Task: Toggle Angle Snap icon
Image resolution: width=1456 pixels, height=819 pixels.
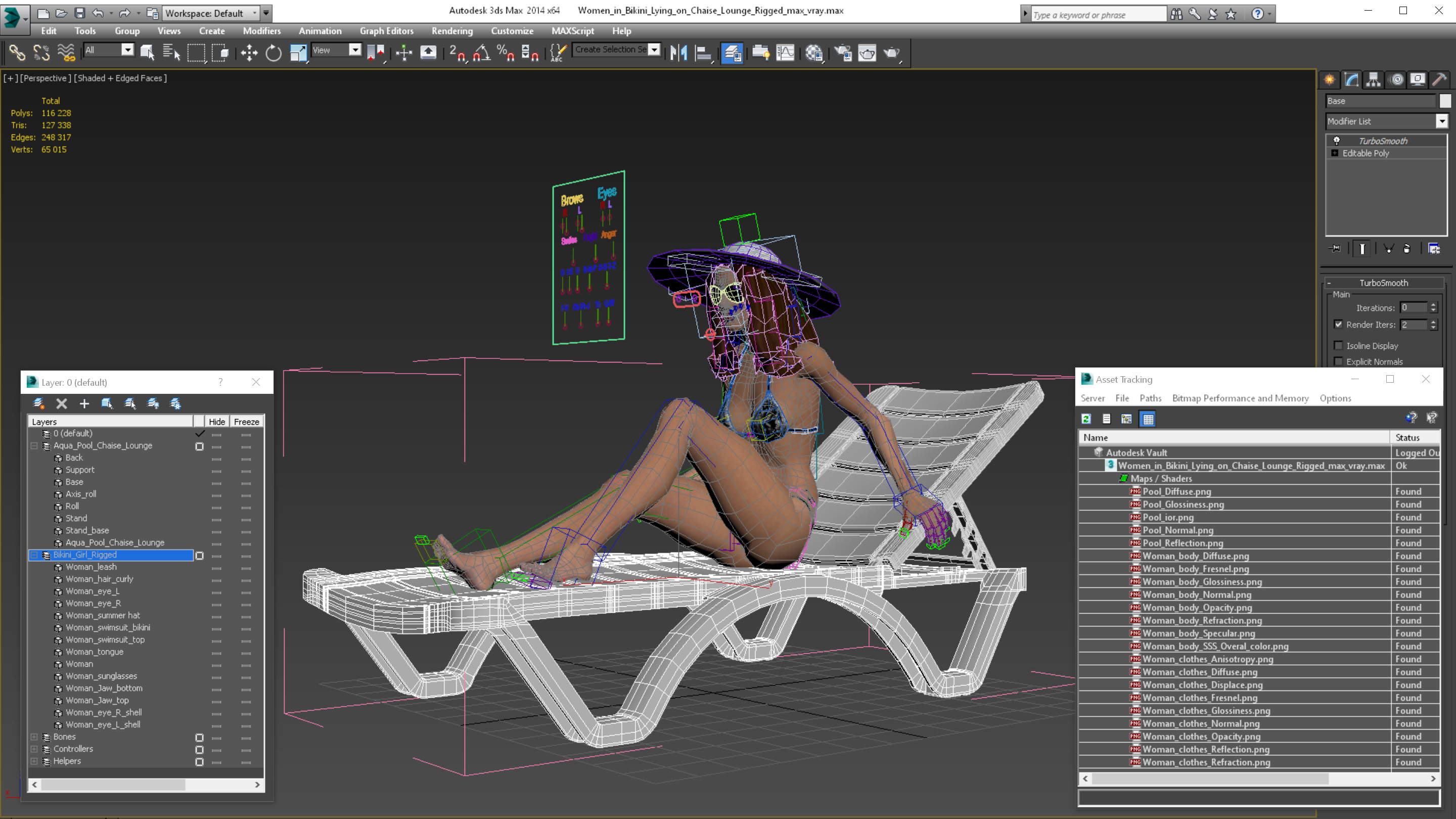Action: pos(482,53)
